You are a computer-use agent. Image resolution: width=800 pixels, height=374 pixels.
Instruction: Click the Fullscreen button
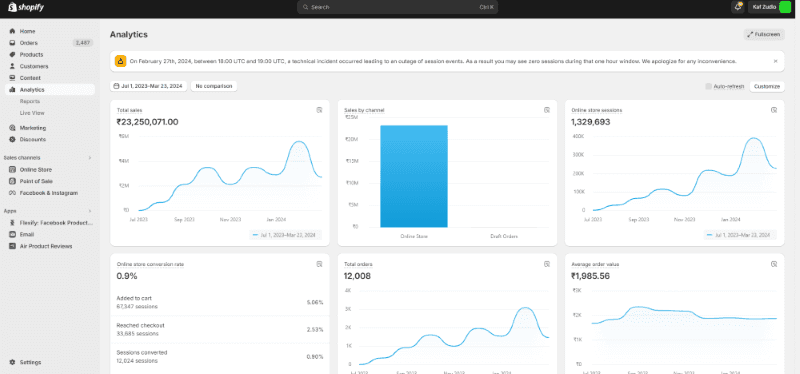pyautogui.click(x=764, y=34)
